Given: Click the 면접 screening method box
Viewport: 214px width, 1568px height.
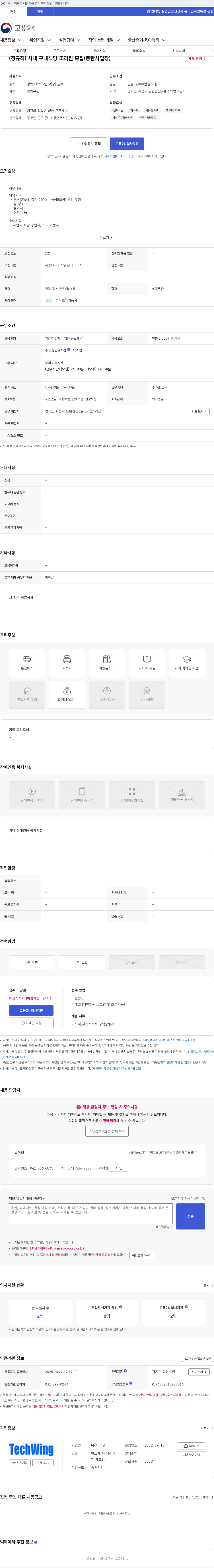Looking at the screenshot, I should click(x=82, y=962).
